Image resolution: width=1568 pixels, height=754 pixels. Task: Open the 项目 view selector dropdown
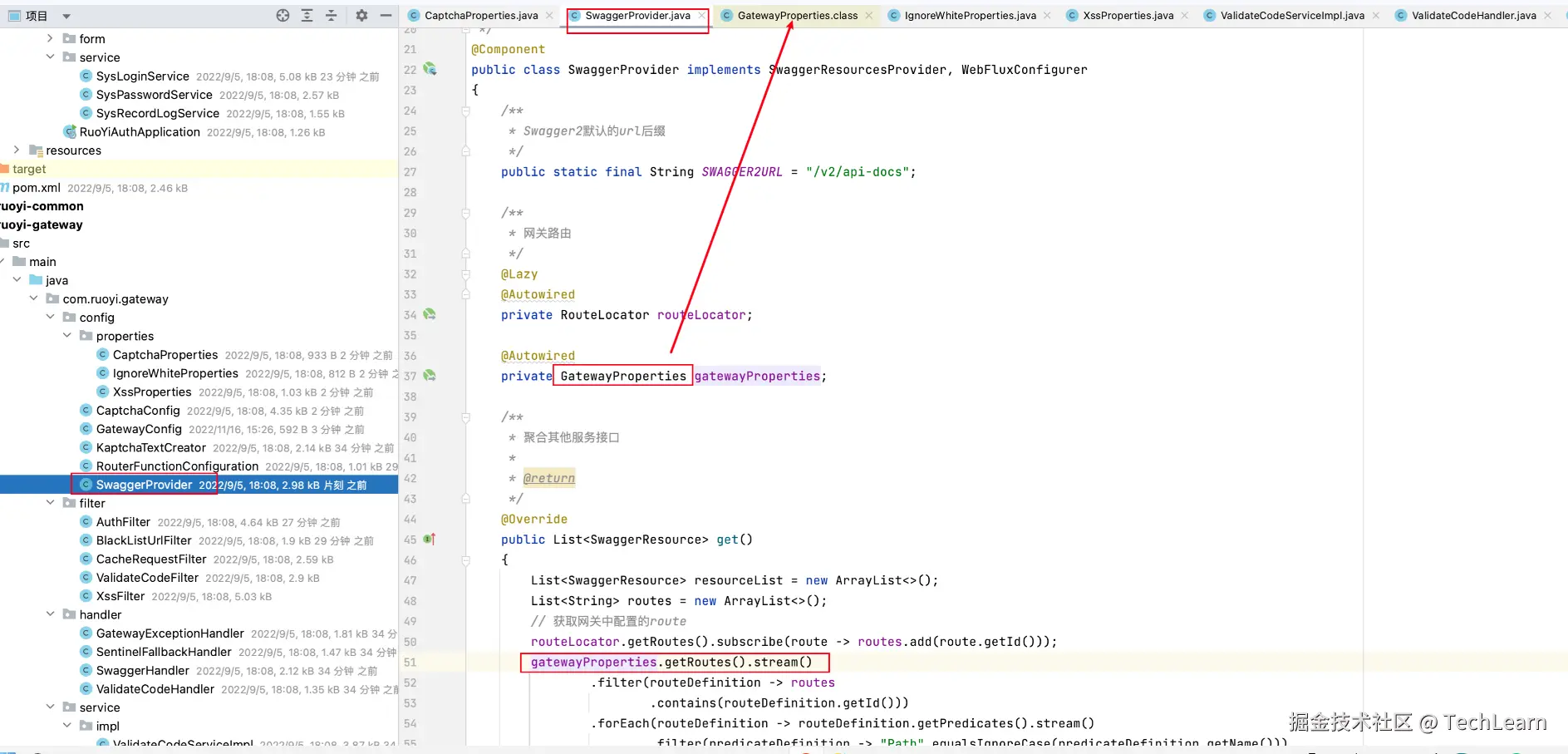66,16
